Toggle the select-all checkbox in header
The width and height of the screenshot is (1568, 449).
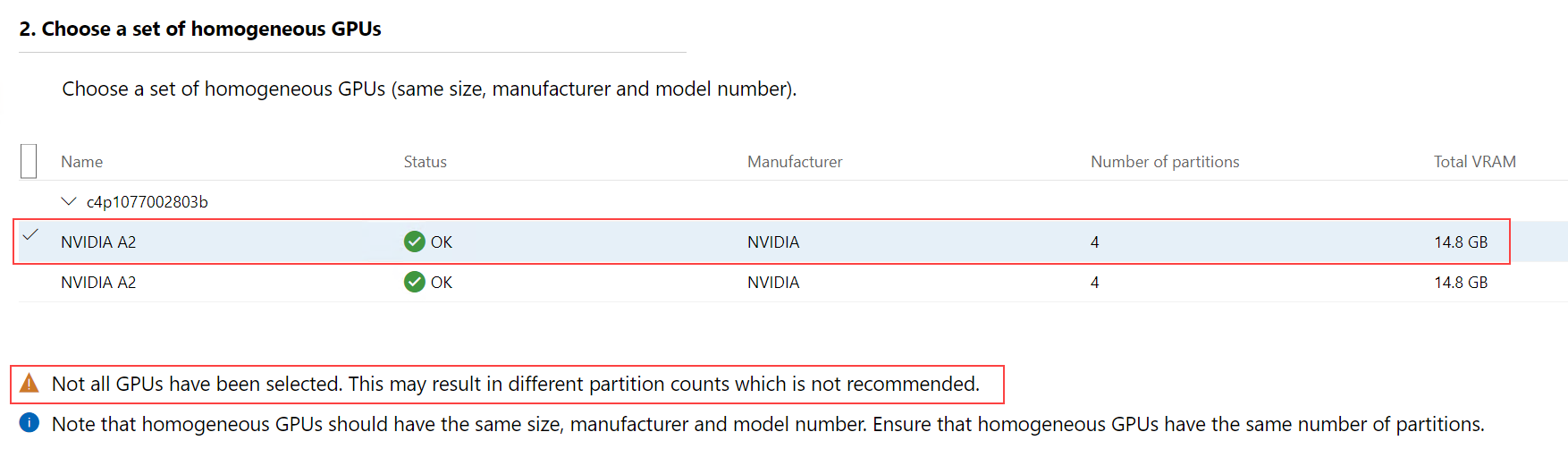point(29,161)
